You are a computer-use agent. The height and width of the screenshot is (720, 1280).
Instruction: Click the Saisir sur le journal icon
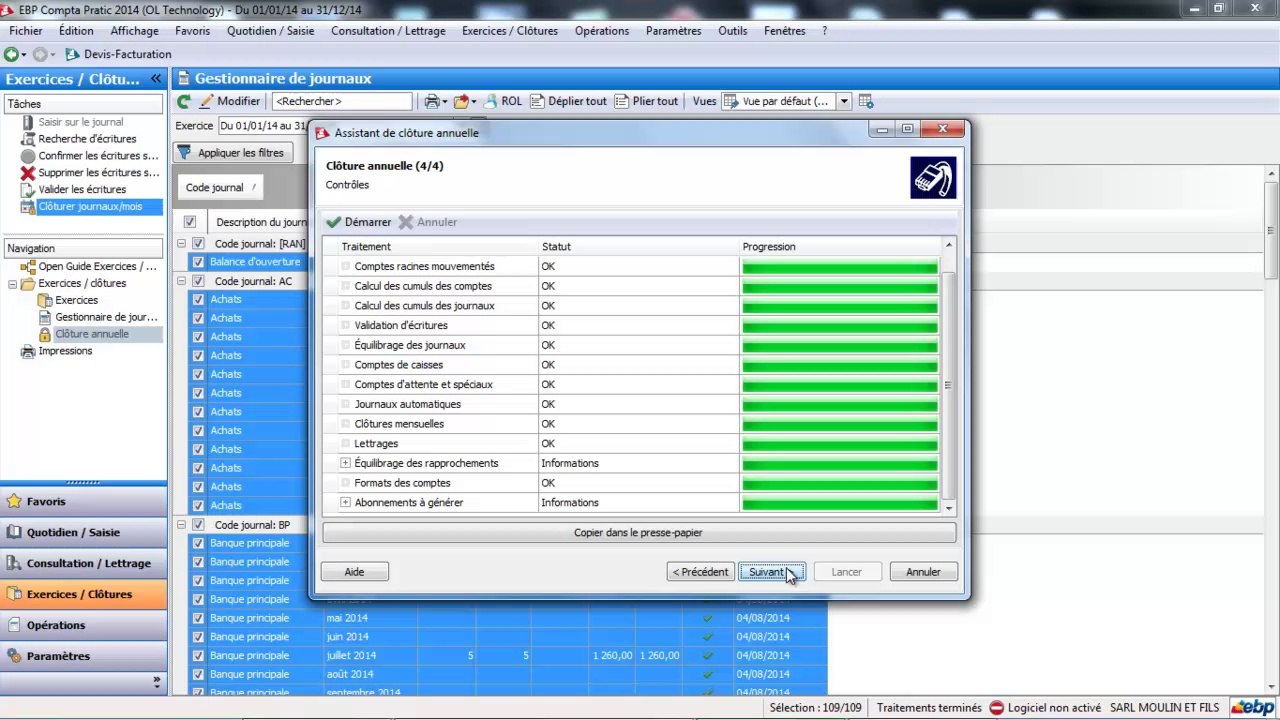click(28, 122)
